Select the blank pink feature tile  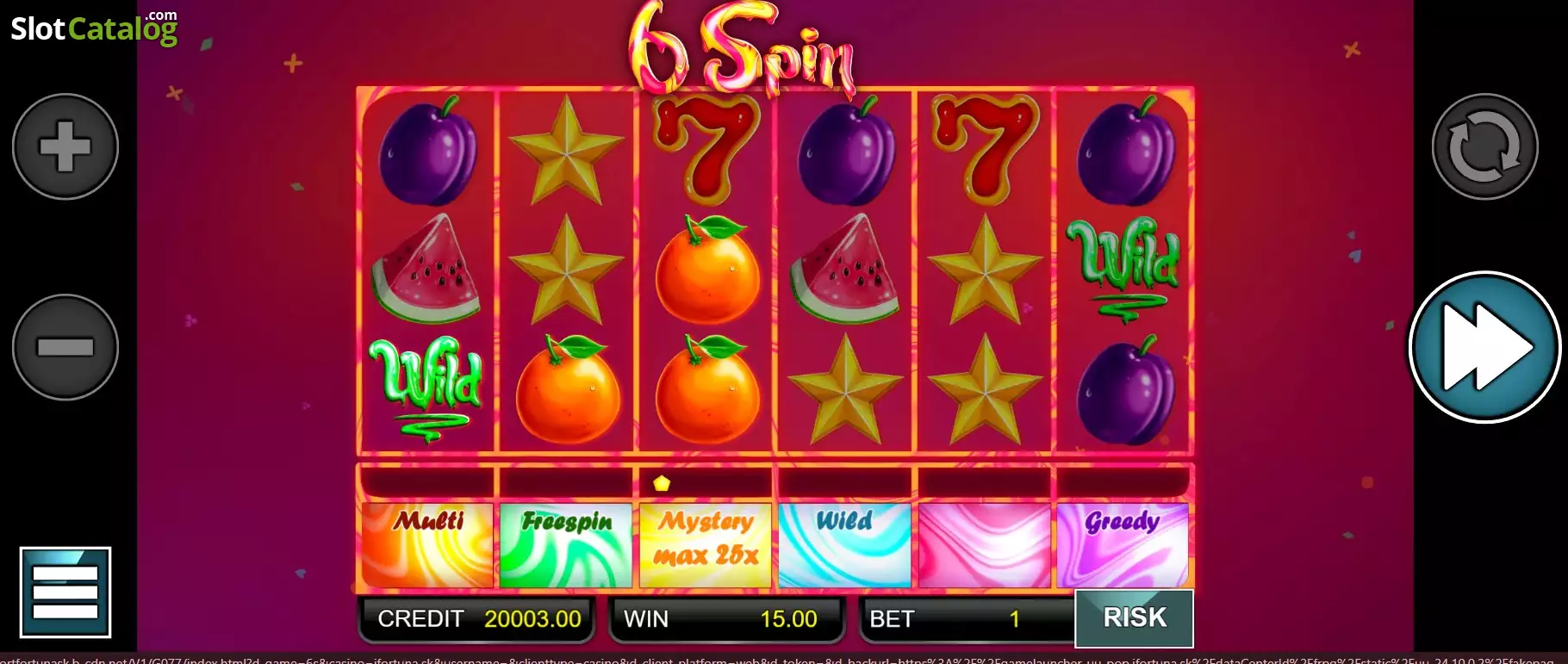(984, 545)
